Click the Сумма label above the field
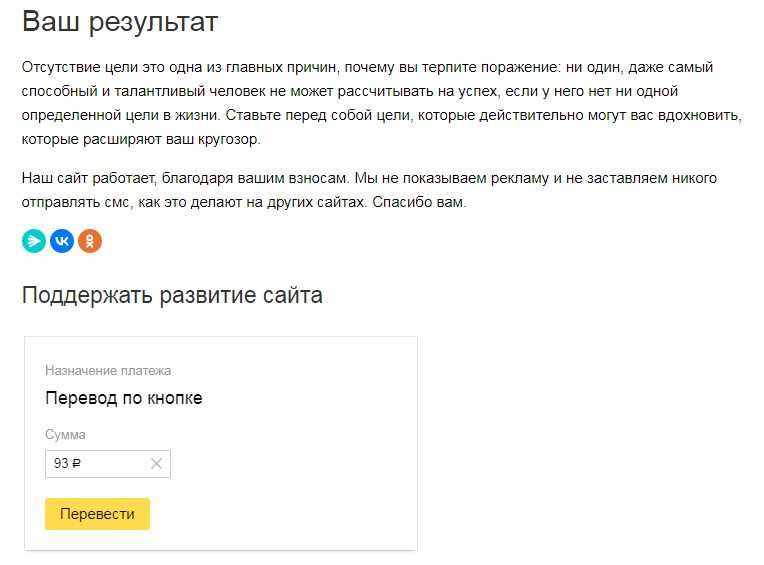The width and height of the screenshot is (764, 565). (65, 434)
